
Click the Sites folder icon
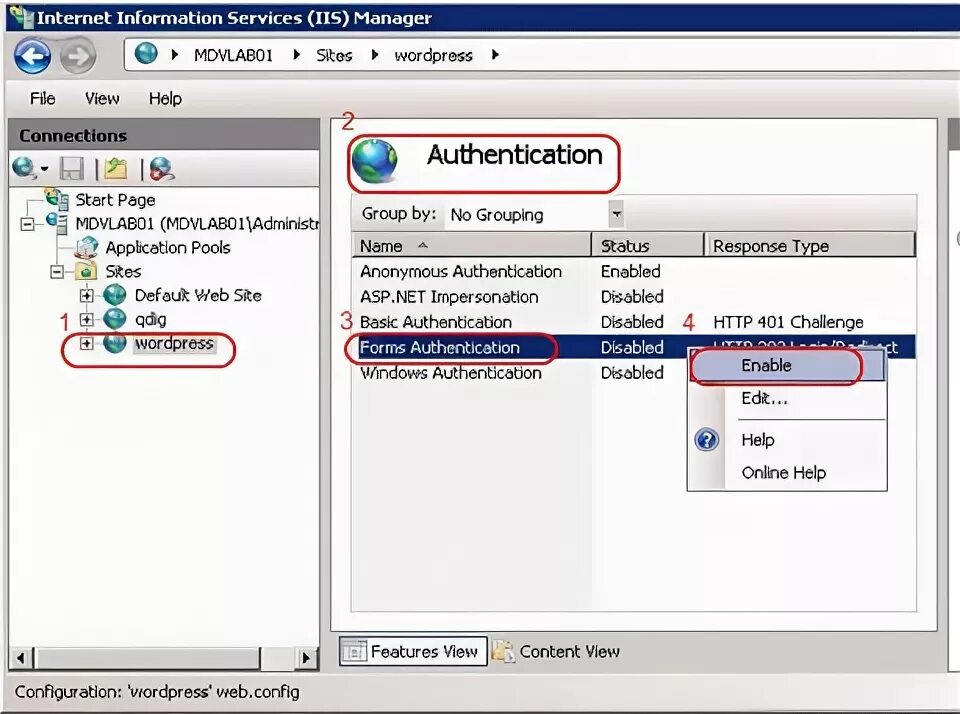(x=86, y=271)
